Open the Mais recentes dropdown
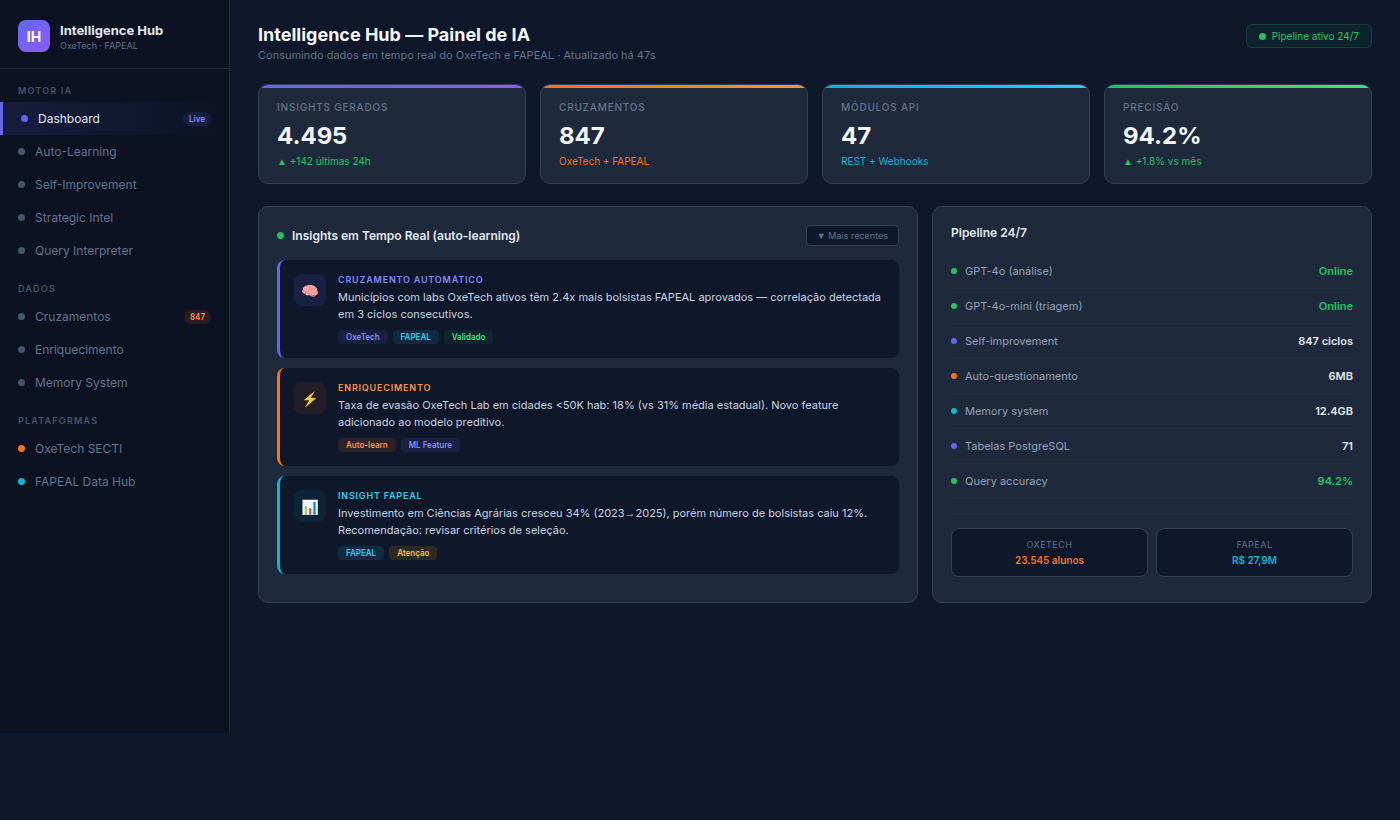Screen dimensions: 1400x820 point(852,235)
